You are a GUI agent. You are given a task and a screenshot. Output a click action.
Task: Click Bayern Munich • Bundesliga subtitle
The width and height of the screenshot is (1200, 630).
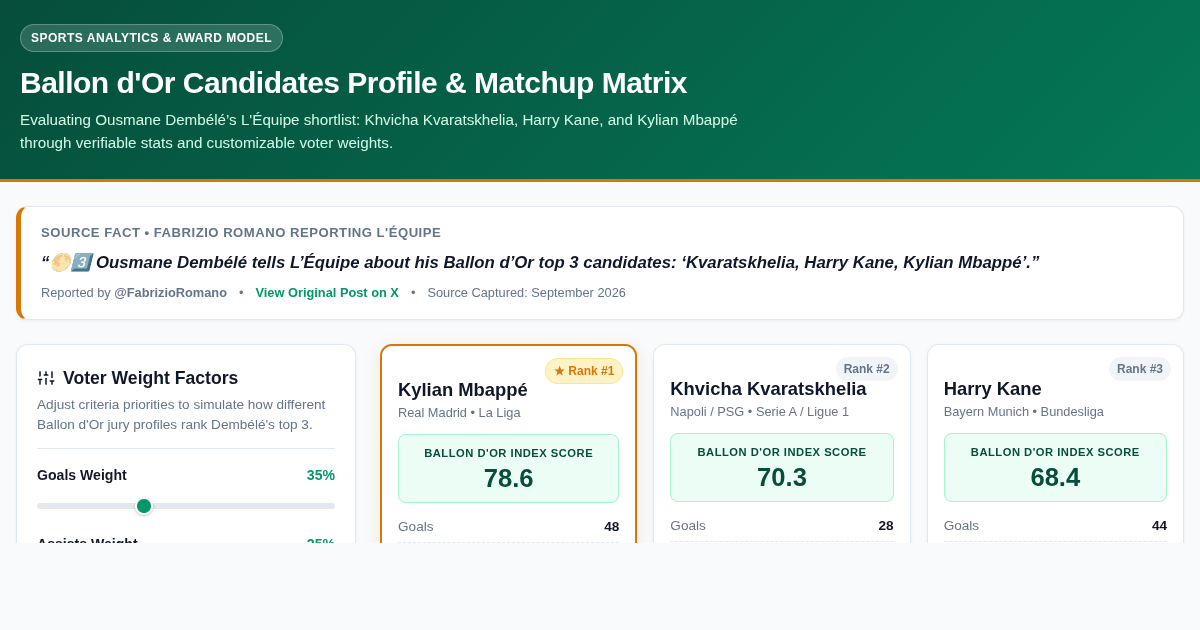pos(1024,411)
